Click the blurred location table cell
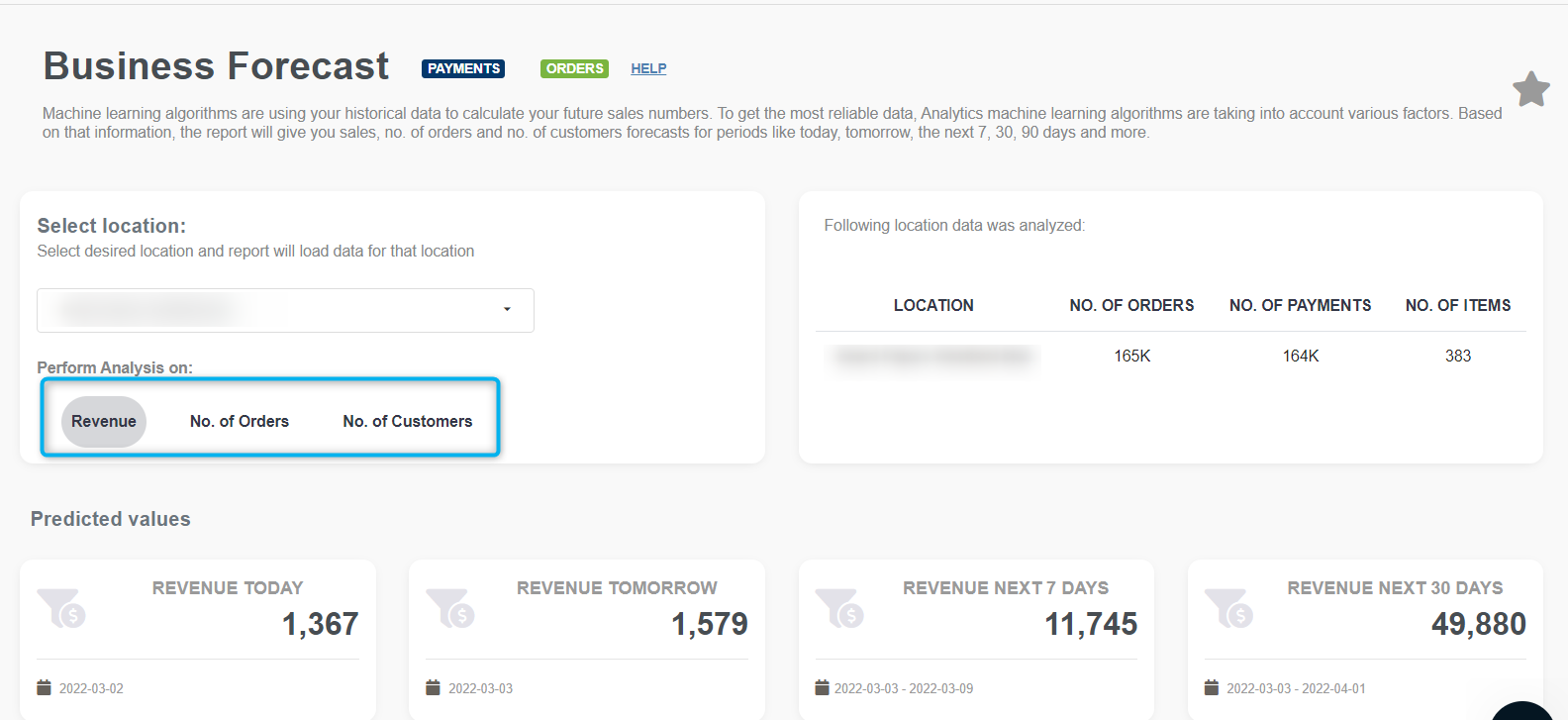This screenshot has height=720, width=1568. (933, 357)
